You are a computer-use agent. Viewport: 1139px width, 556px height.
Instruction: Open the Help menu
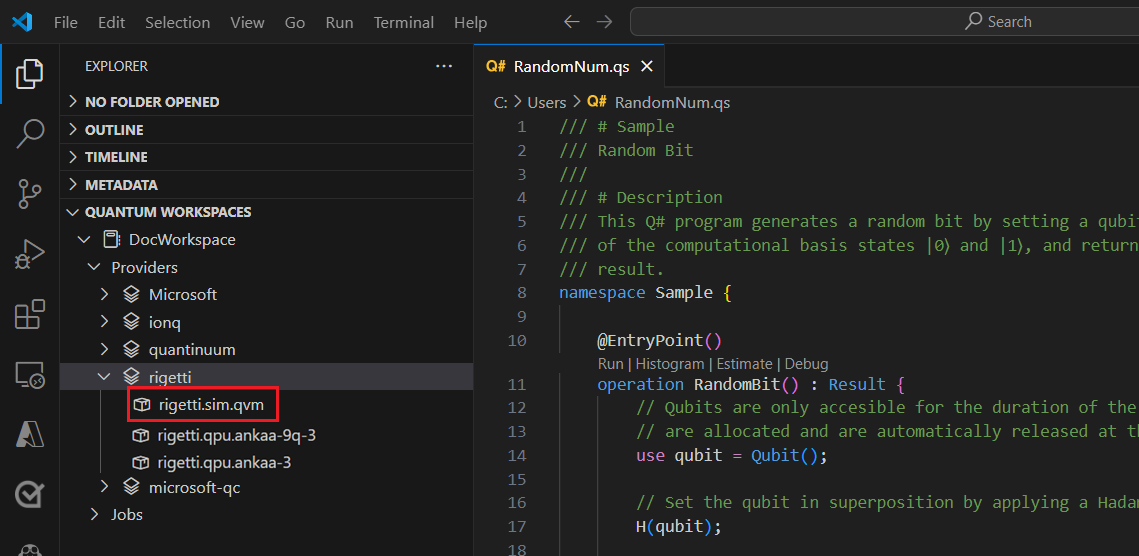pos(470,23)
